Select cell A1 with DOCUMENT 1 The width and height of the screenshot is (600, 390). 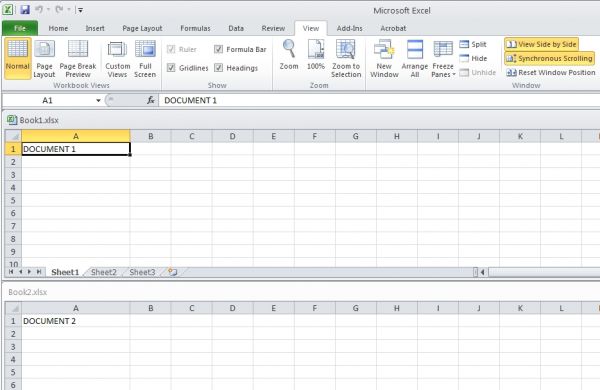pos(76,149)
